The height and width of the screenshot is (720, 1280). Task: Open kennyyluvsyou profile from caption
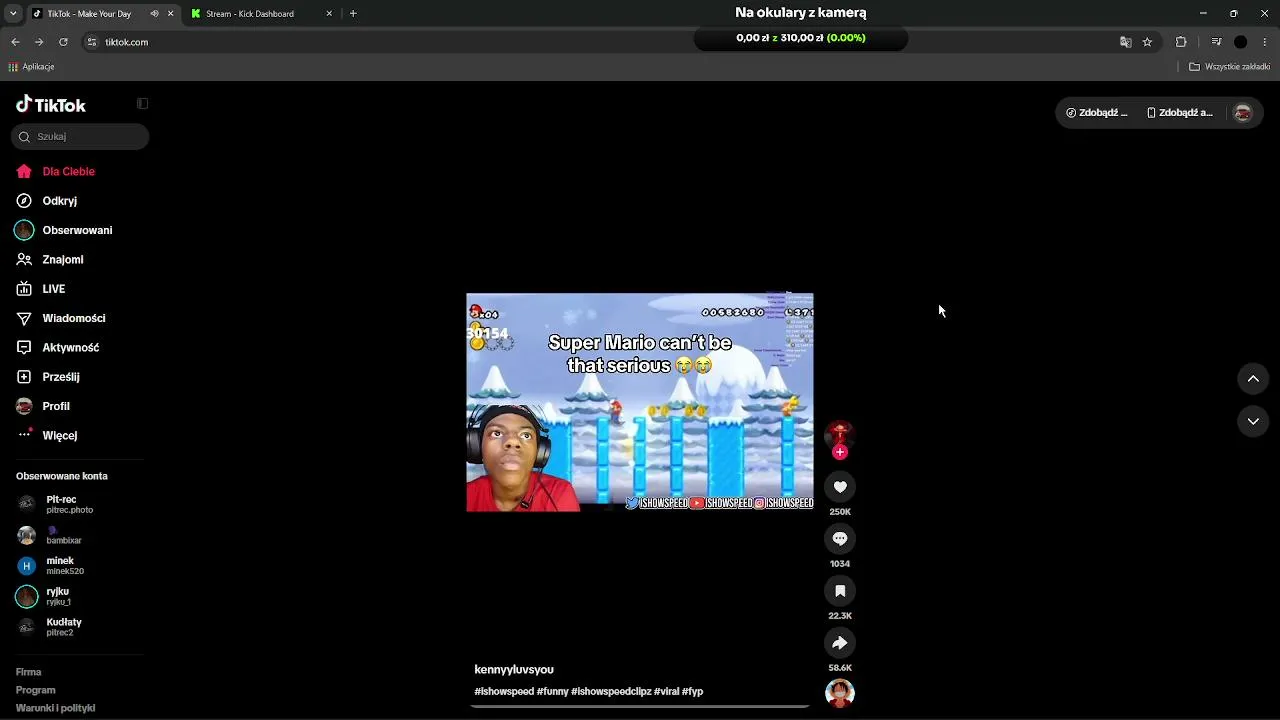tap(514, 669)
